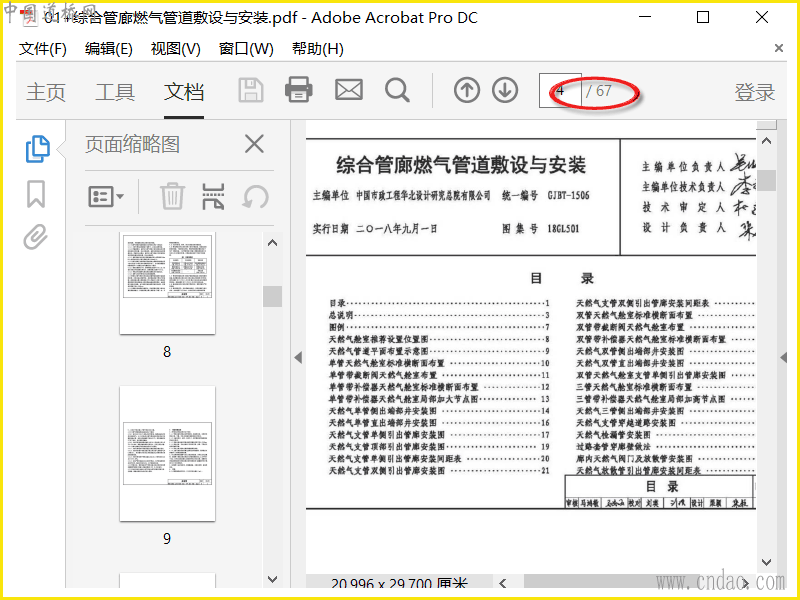The image size is (800, 600).
Task: Go to the previous page with the up arrow
Action: [466, 90]
